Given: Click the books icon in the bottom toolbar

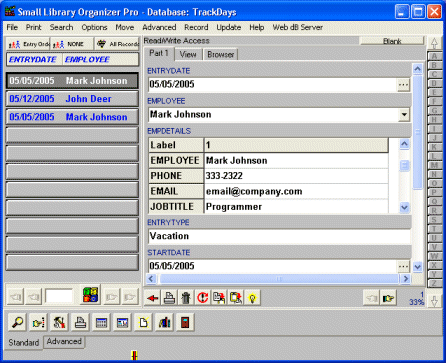Looking at the screenshot, I should (x=164, y=322).
